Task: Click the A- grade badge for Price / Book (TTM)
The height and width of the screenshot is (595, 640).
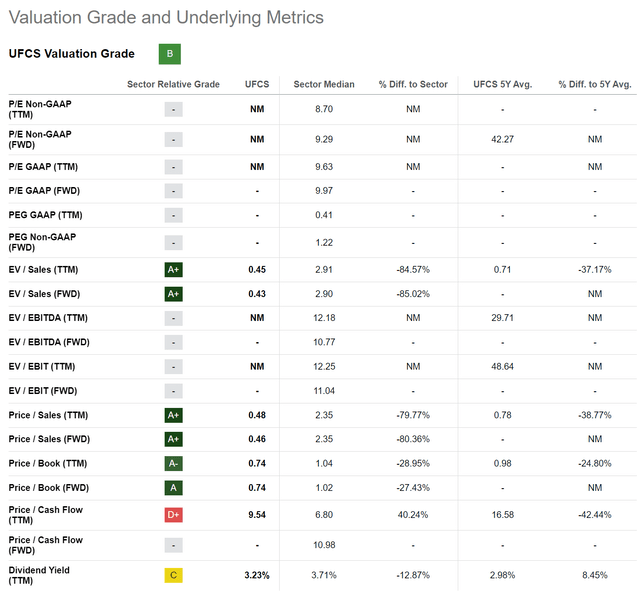Action: (x=173, y=464)
